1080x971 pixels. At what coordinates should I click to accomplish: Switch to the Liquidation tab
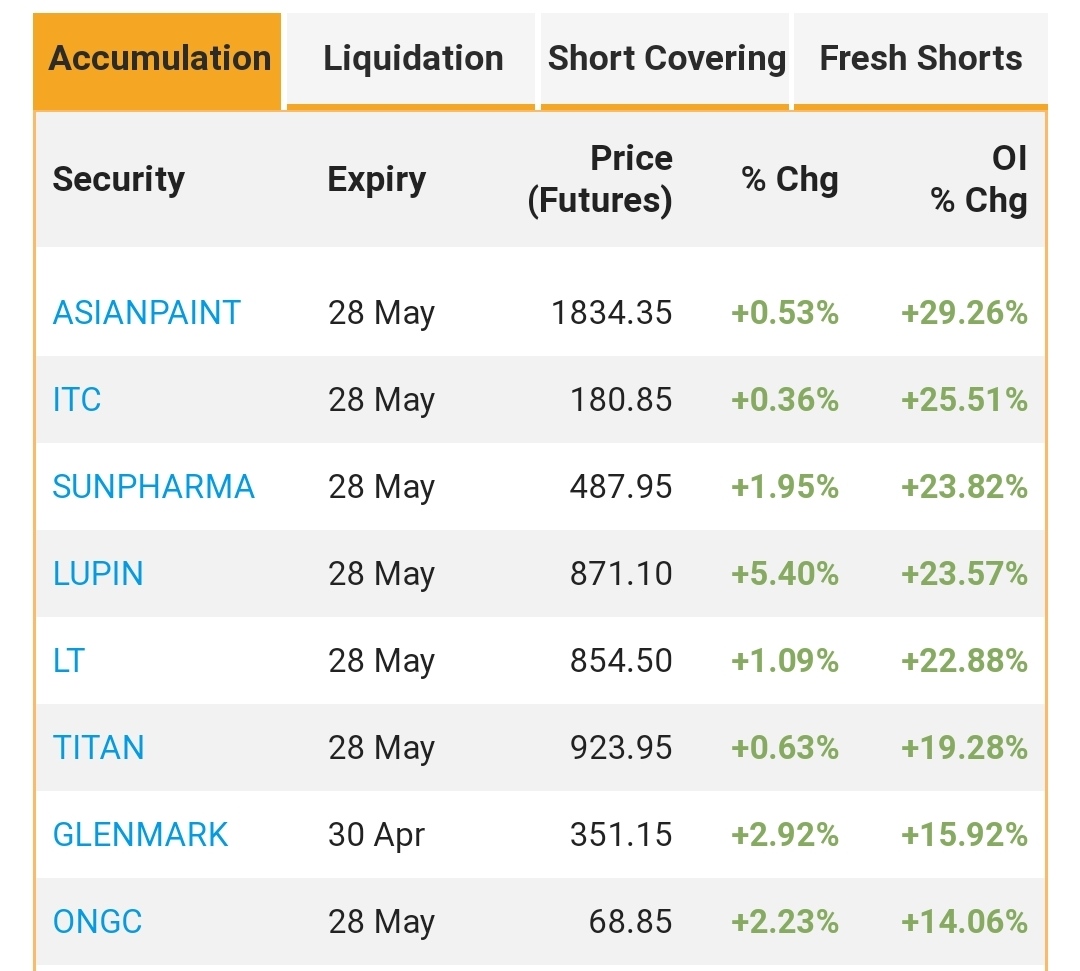[x=411, y=59]
